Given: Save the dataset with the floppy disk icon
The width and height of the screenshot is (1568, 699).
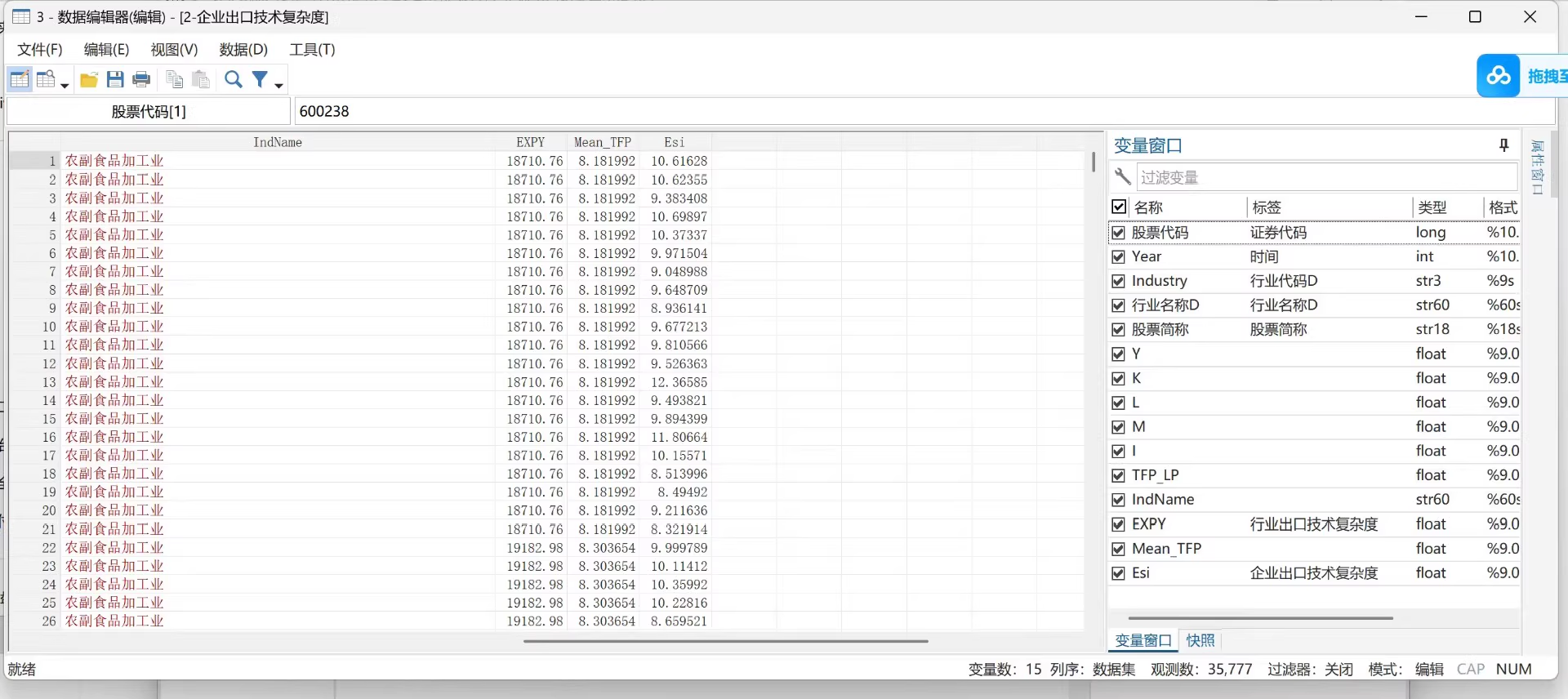Looking at the screenshot, I should point(115,79).
